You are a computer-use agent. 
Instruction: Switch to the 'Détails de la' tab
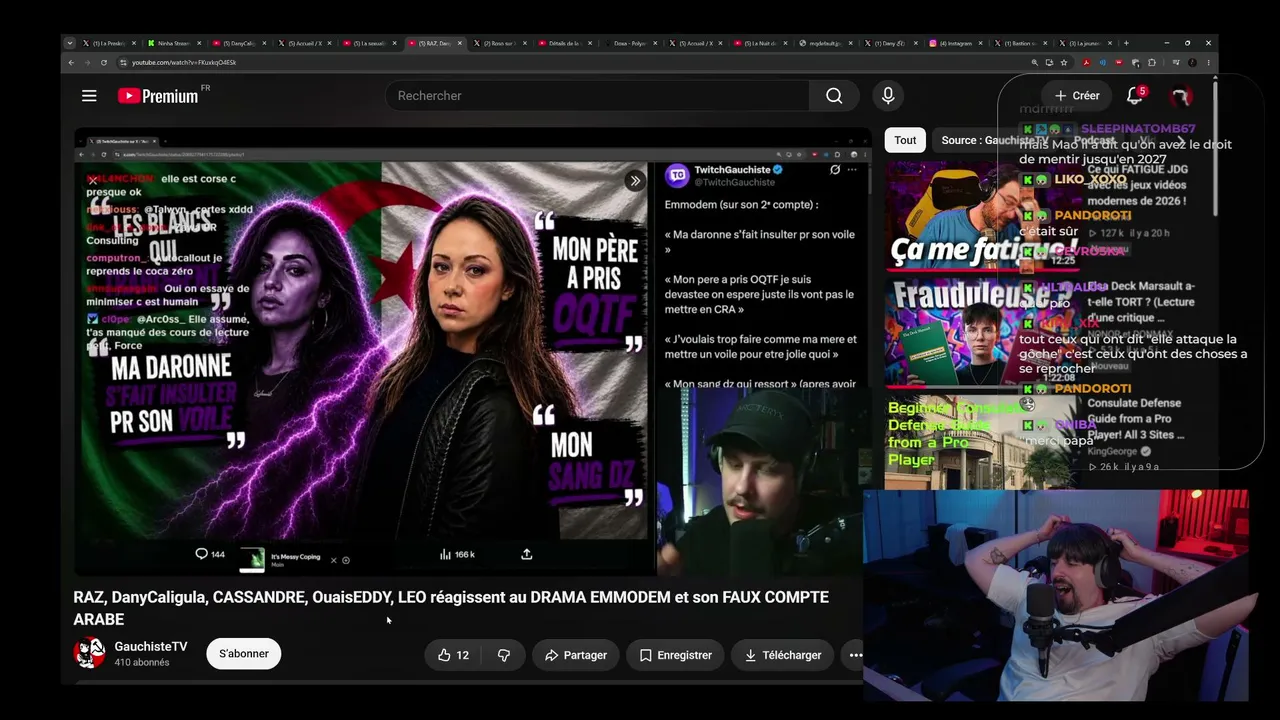(x=567, y=43)
